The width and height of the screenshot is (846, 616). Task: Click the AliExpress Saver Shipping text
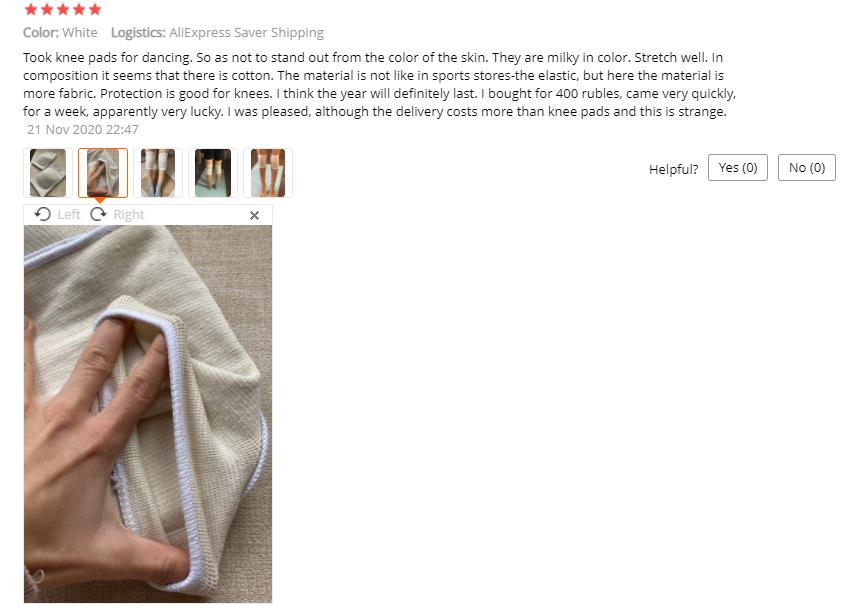point(246,33)
